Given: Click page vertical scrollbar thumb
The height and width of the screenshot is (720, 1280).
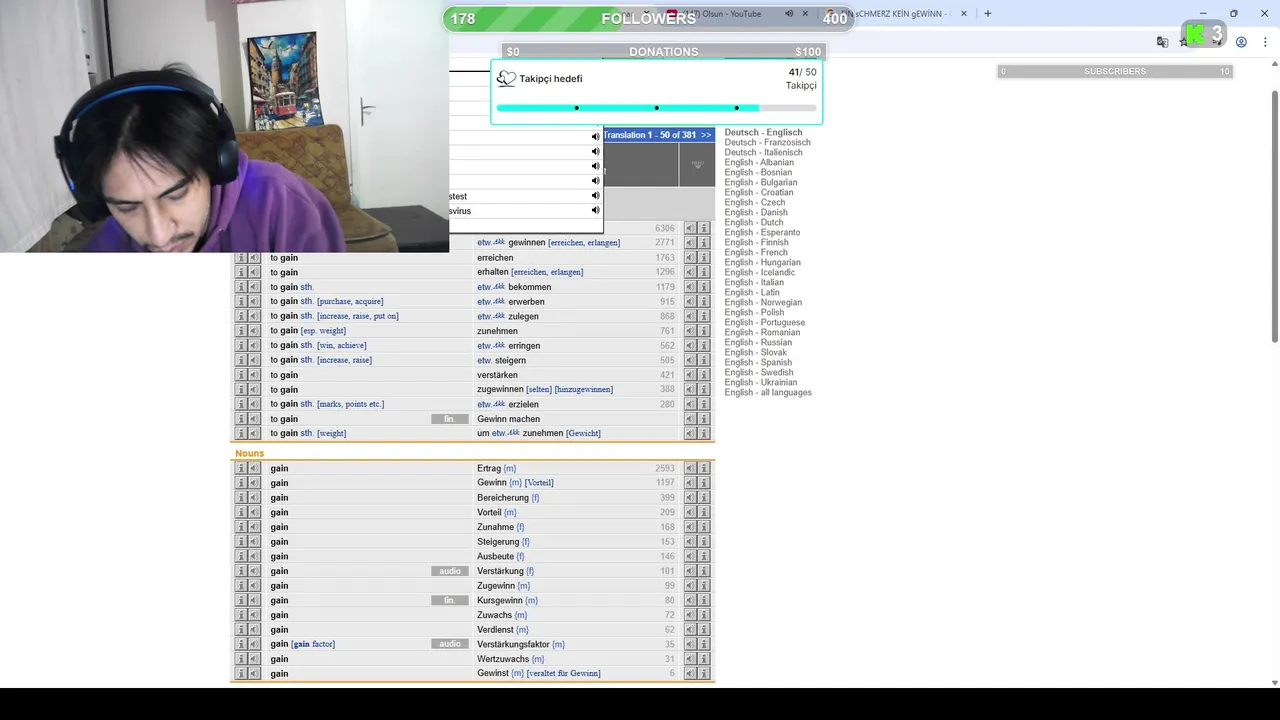Looking at the screenshot, I should [1274, 215].
